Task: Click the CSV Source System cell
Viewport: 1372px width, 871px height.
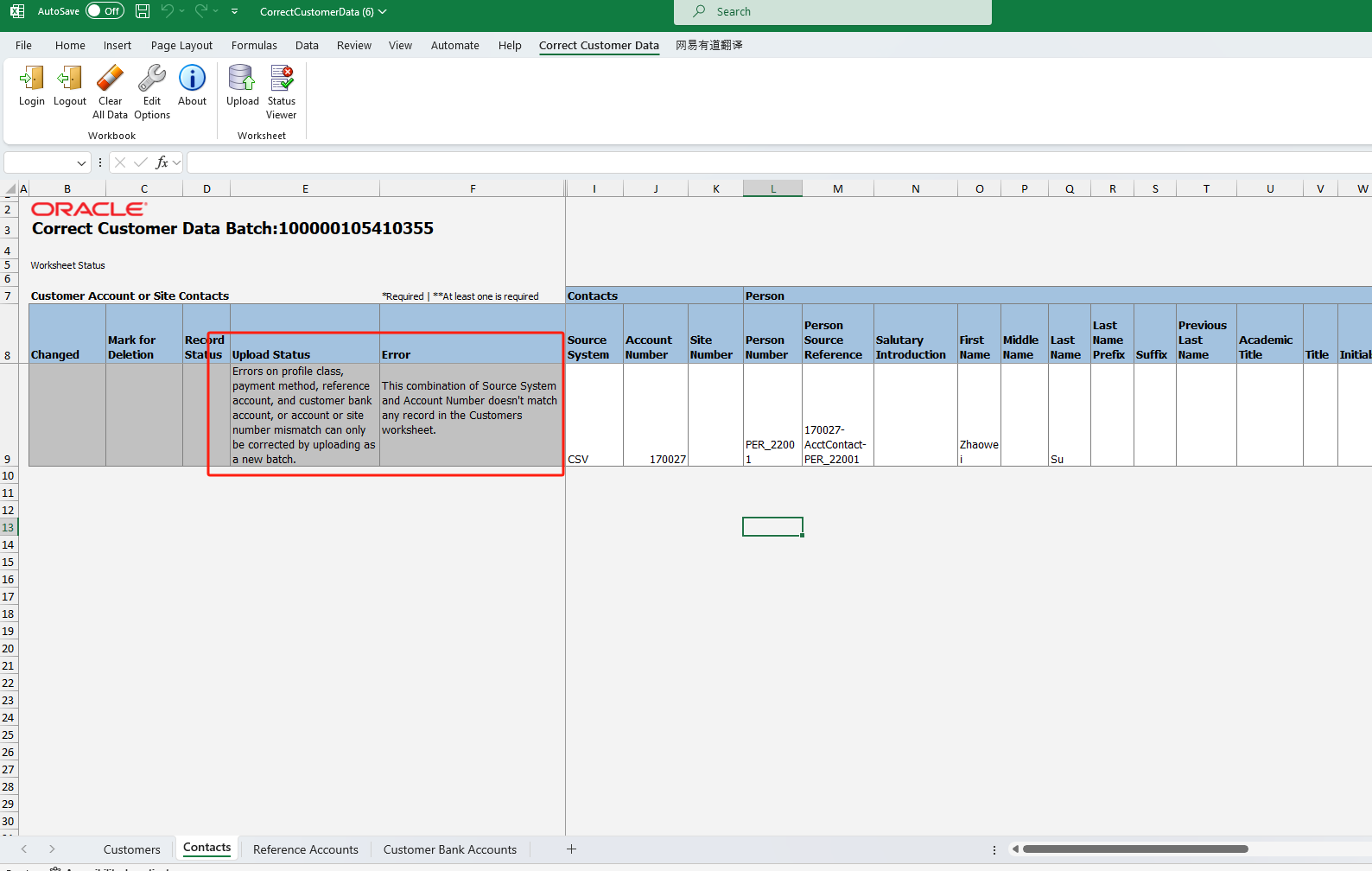Action: pos(594,415)
